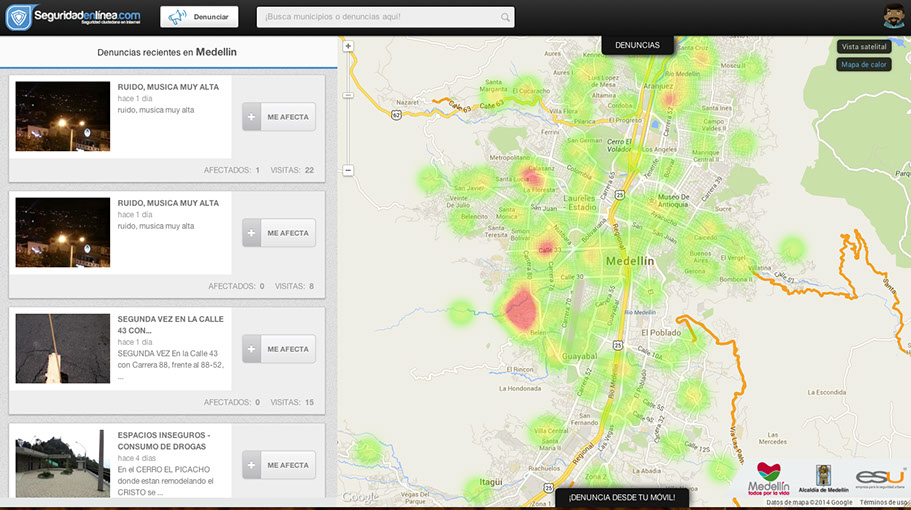Click the Seguridadenlinea shield logo
This screenshot has height=510, width=911.
18,17
